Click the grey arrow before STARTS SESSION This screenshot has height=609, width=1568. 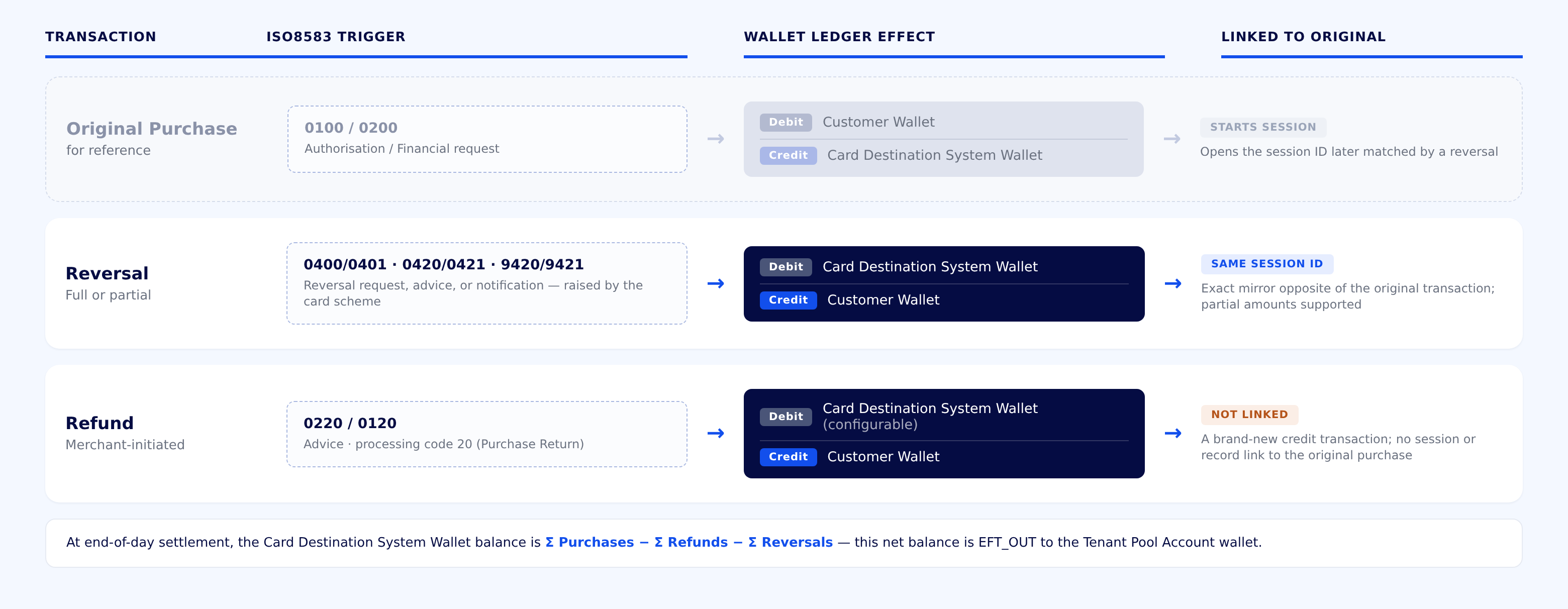[1172, 139]
